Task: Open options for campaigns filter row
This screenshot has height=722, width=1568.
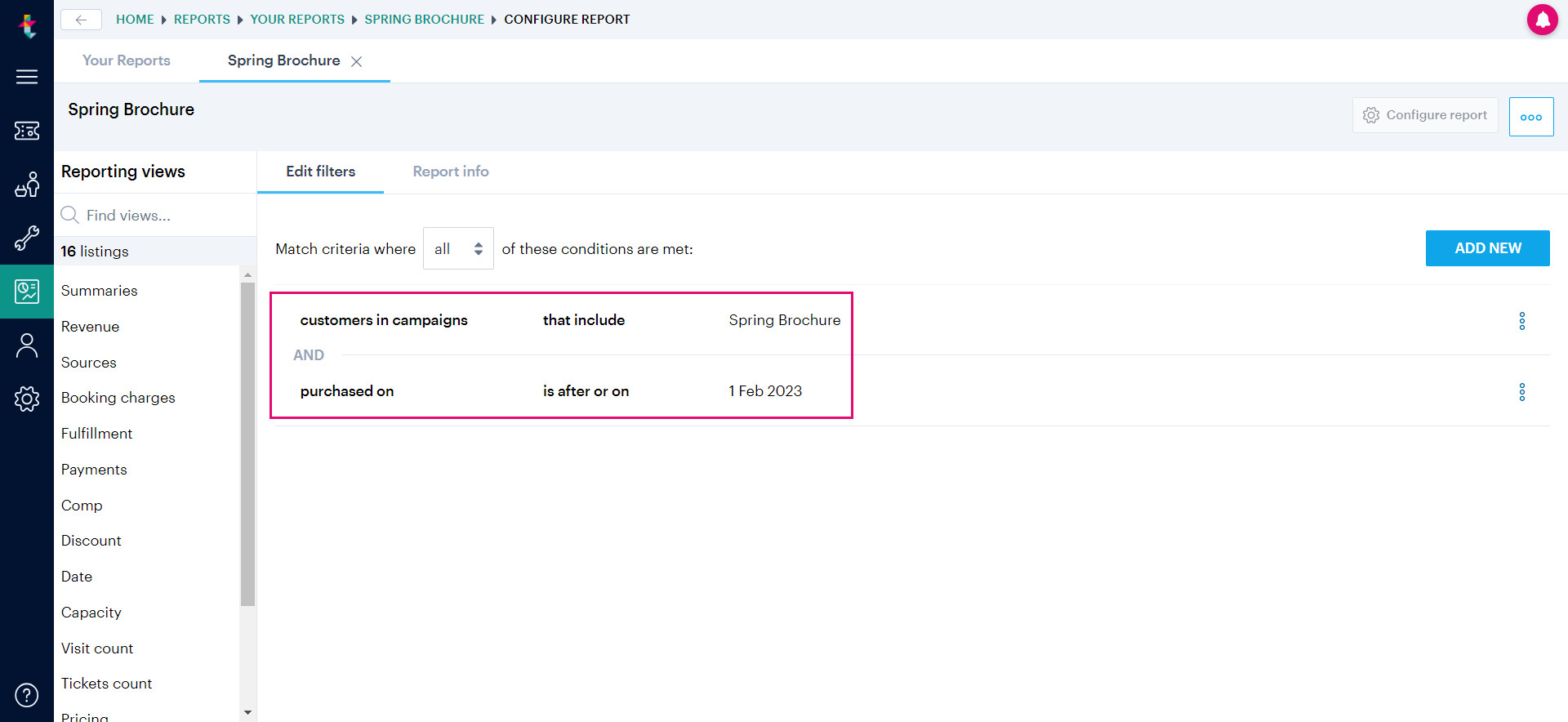Action: (x=1522, y=321)
